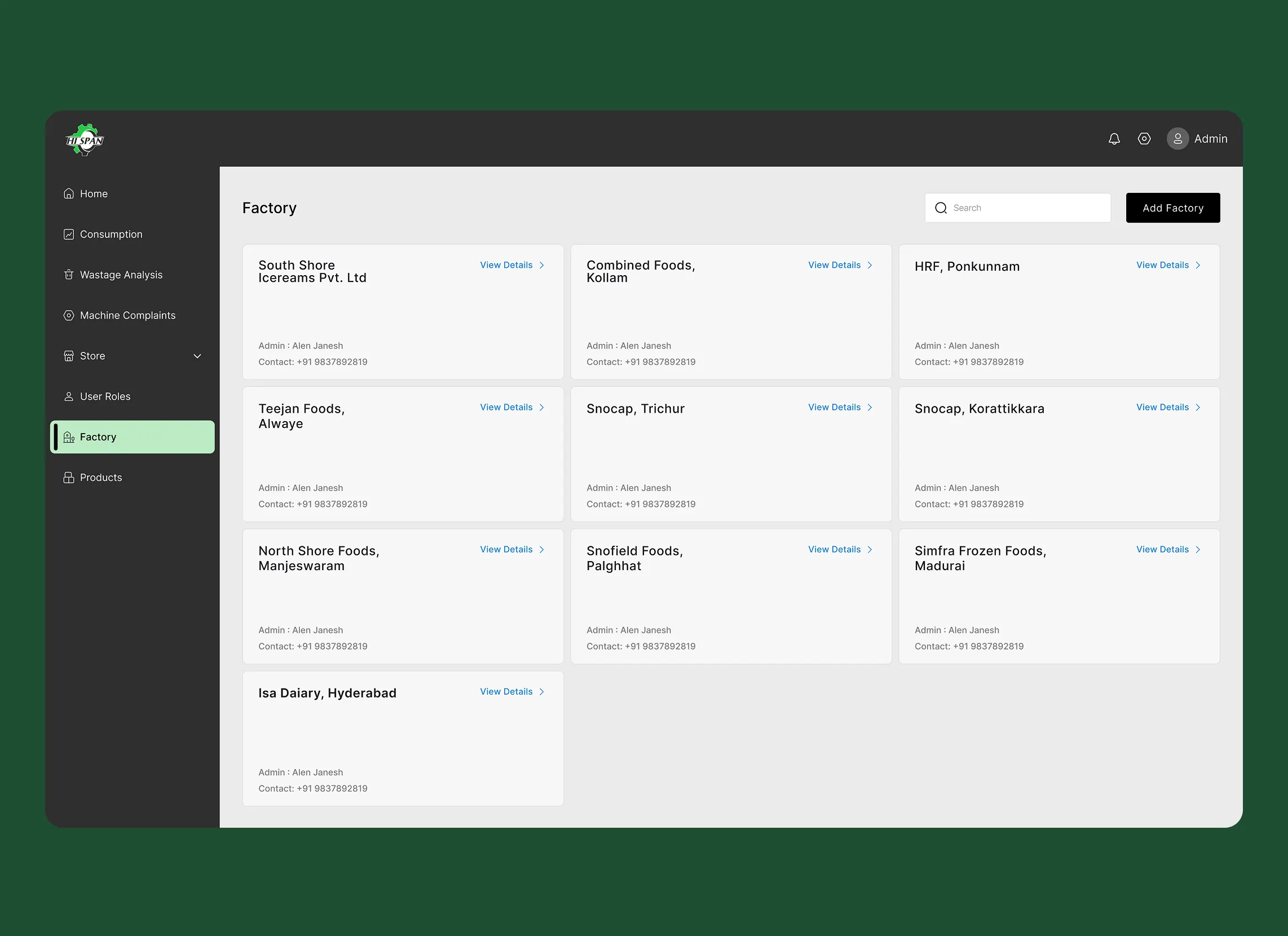Screen dimensions: 1288x936
Task: Open the Isa Daiary, Hyderabad details chevron
Action: (541, 692)
